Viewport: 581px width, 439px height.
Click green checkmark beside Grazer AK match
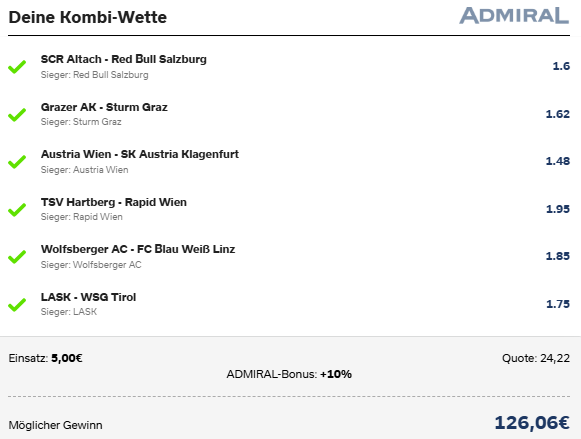pyautogui.click(x=17, y=114)
